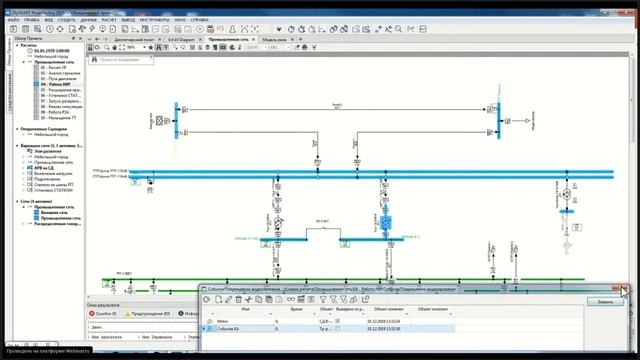The image size is (640, 360).
Task: Select study case 04 - Работа АВР
Action: point(55,84)
